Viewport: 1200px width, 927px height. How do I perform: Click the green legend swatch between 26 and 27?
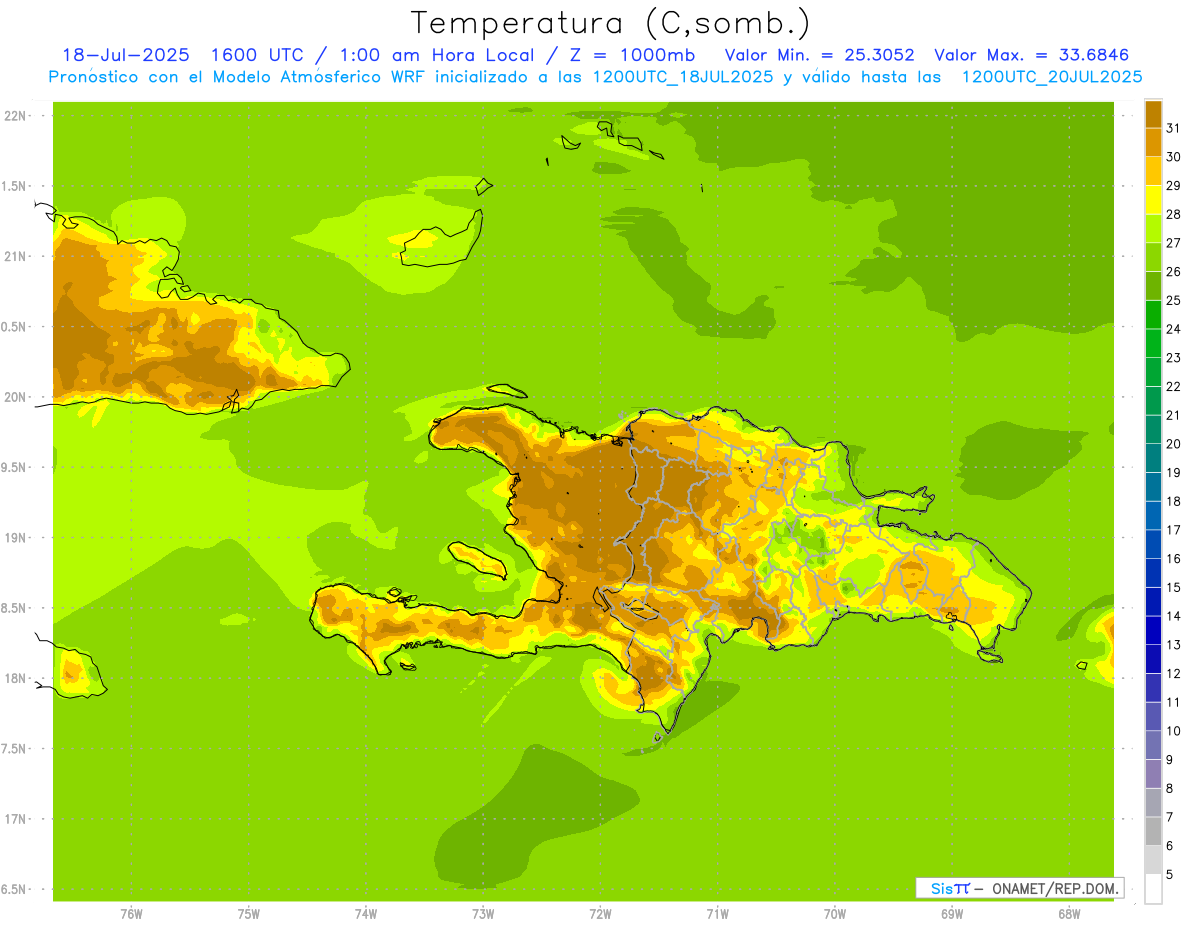pyautogui.click(x=1153, y=257)
